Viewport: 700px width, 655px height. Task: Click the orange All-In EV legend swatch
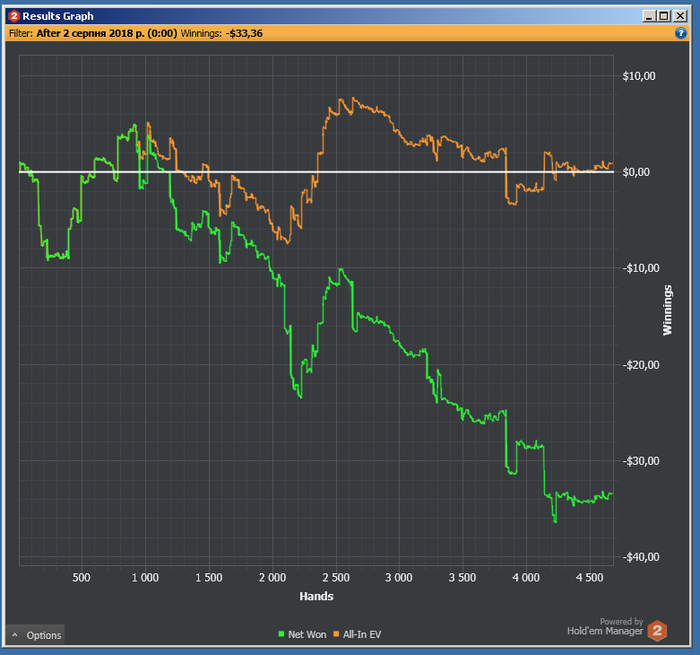336,634
